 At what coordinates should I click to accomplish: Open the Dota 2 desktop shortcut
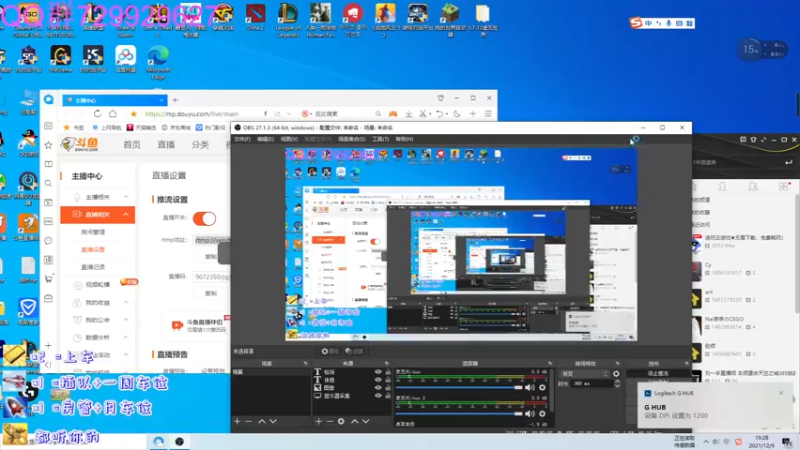tap(255, 18)
